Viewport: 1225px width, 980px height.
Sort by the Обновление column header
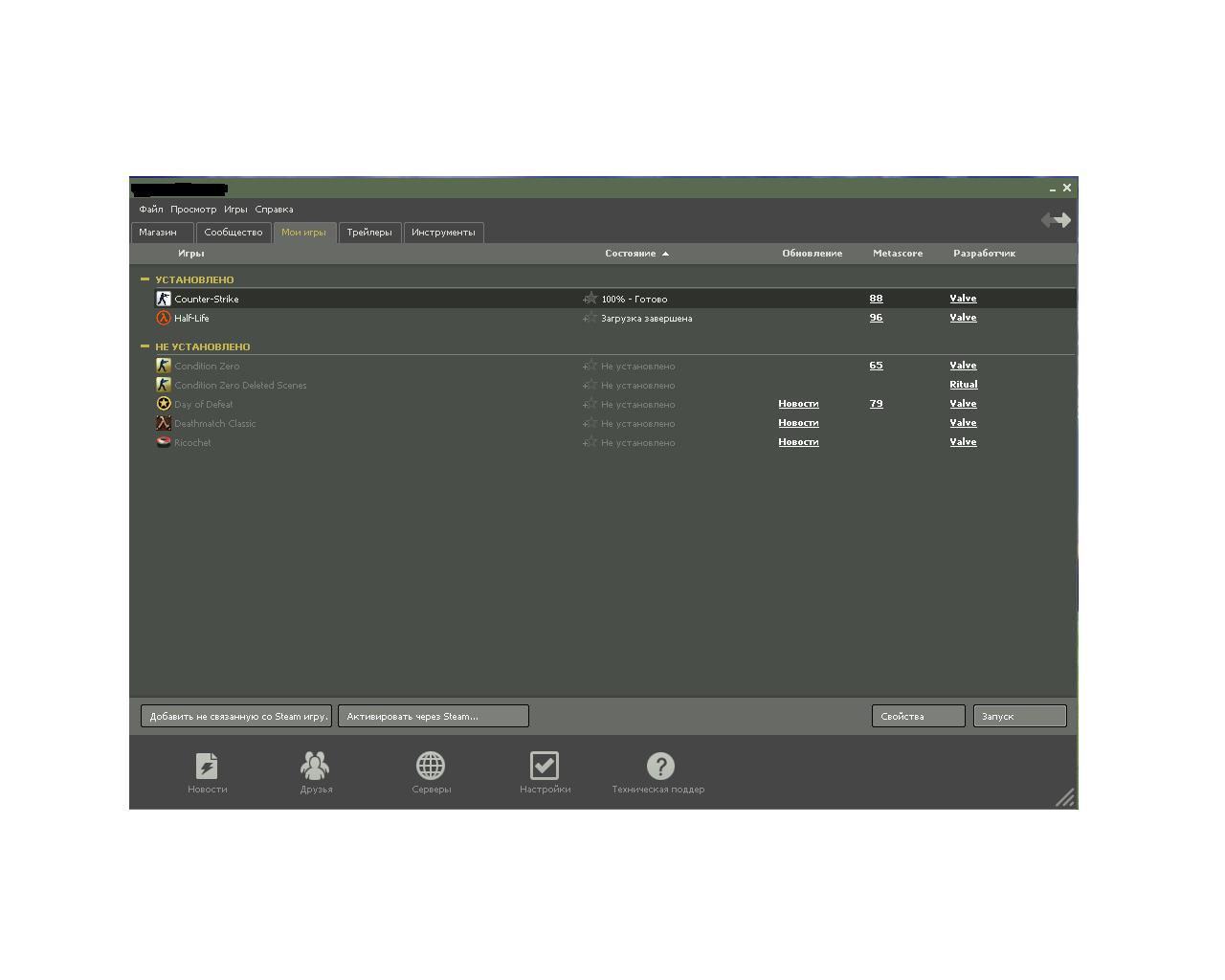click(x=812, y=254)
